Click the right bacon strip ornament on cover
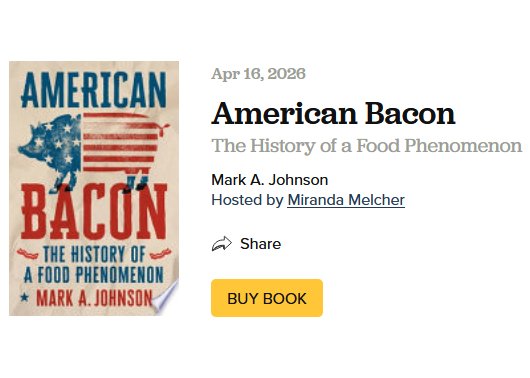530x378 pixels. click(160, 254)
